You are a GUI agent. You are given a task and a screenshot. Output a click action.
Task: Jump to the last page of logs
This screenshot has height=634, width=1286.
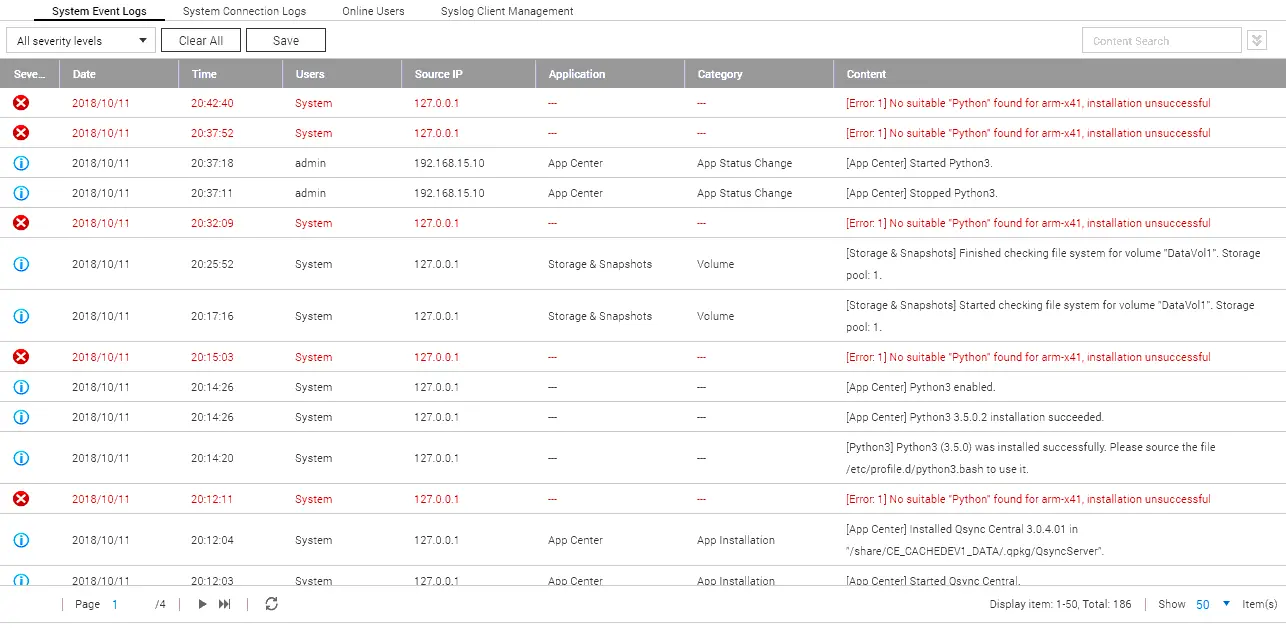point(225,604)
